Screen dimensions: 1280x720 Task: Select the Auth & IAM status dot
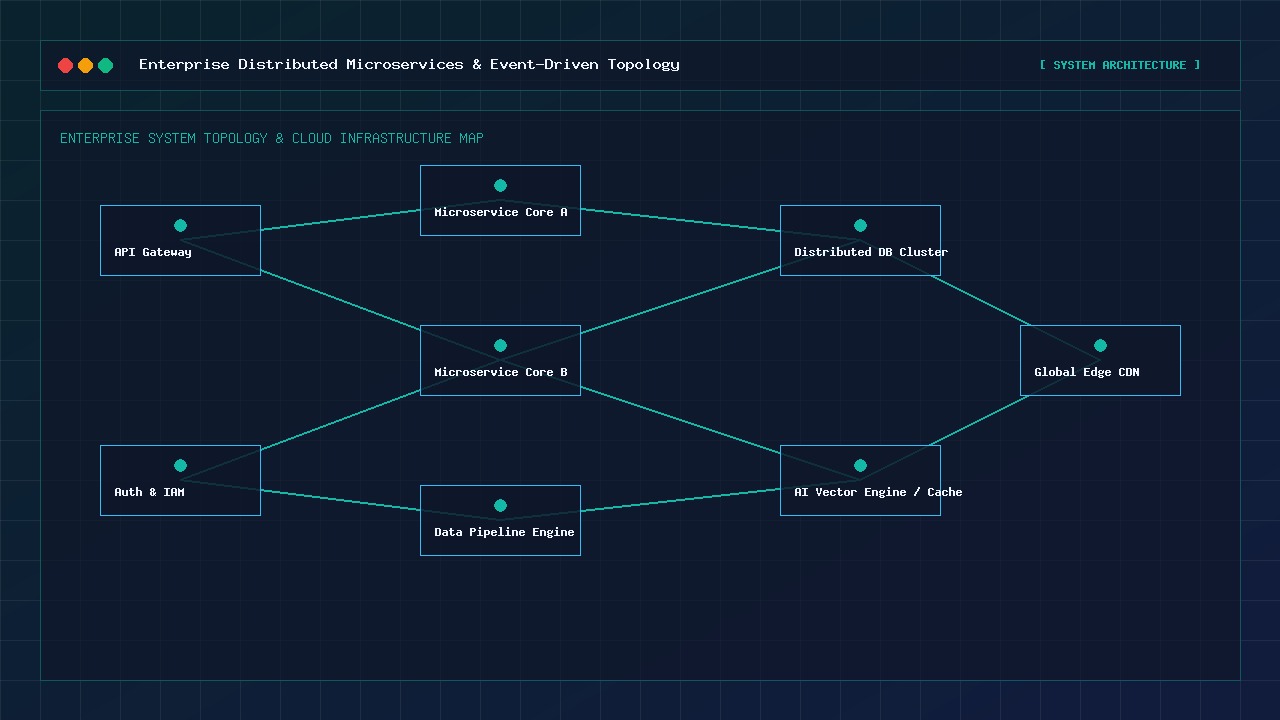coord(180,465)
